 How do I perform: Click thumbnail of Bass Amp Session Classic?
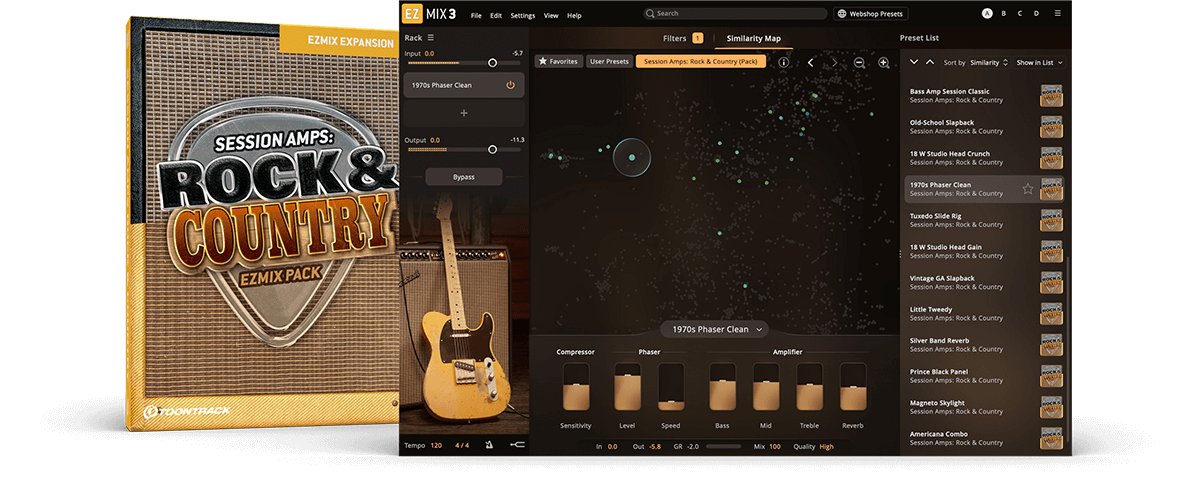(1051, 96)
